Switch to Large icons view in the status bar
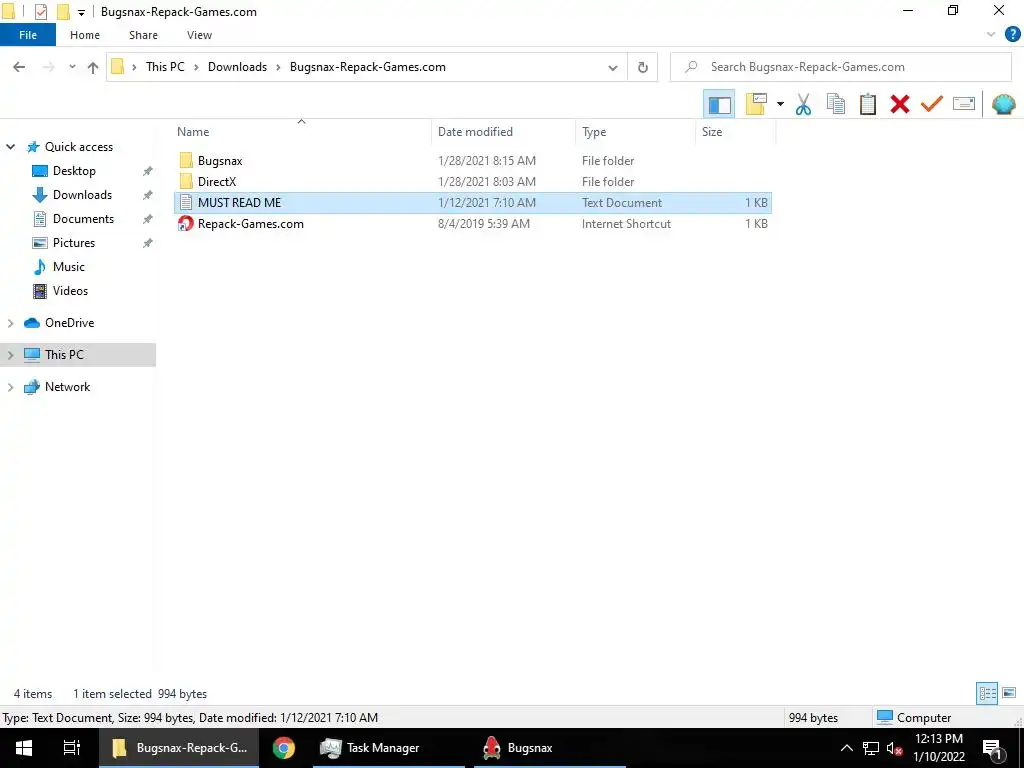 coord(1009,693)
